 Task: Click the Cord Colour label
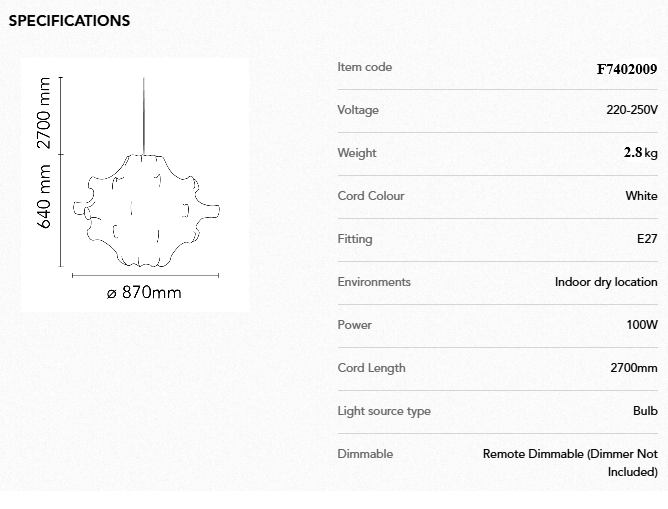point(371,196)
